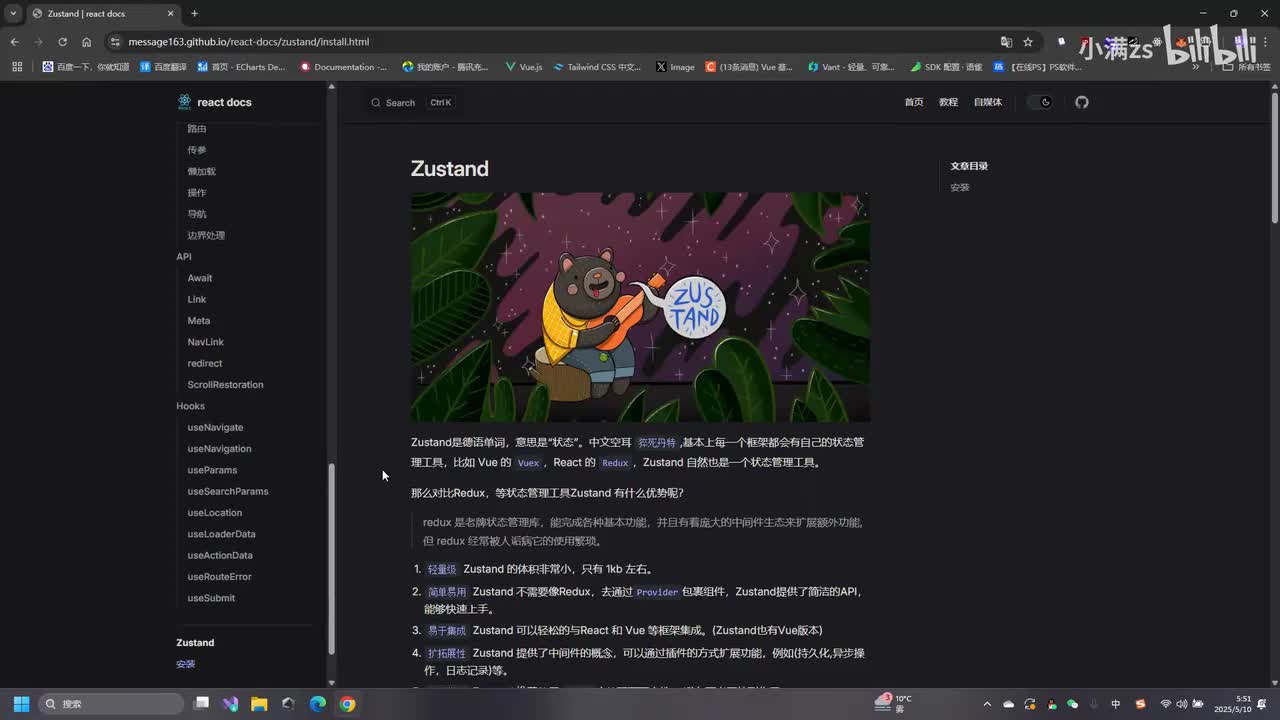This screenshot has width=1280, height=720.
Task: Open the useNavigate hook page
Action: (x=215, y=427)
